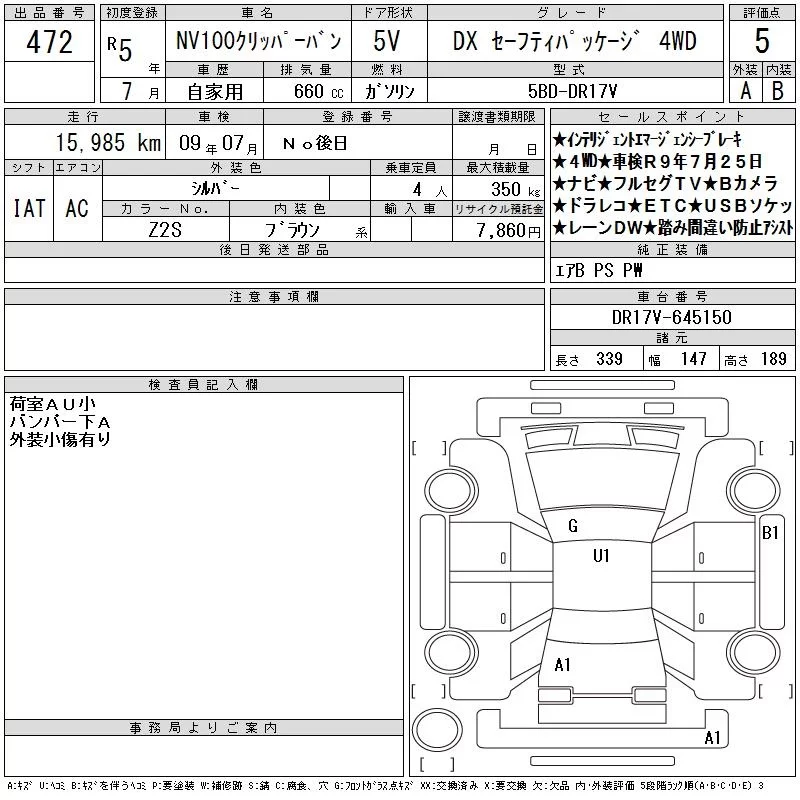Click the 検査員記入欄 header

click(204, 385)
